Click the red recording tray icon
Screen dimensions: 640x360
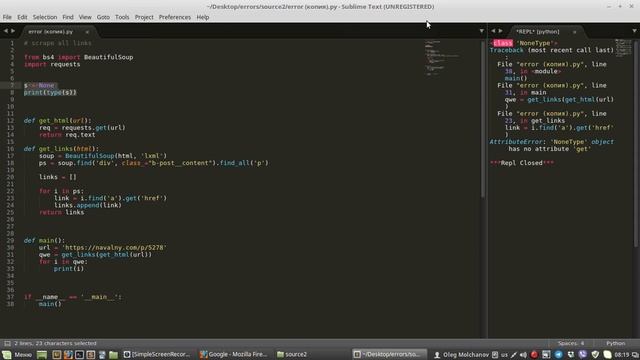coord(534,354)
